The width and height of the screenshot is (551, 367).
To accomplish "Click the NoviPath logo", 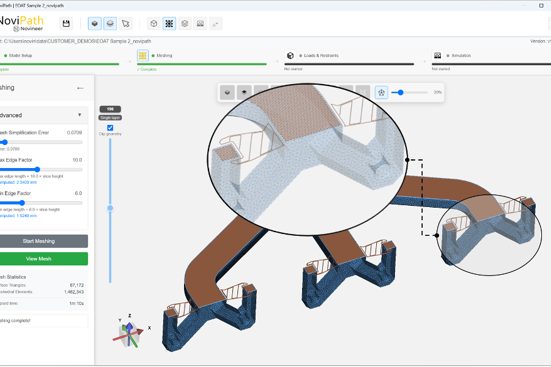I will click(x=22, y=24).
